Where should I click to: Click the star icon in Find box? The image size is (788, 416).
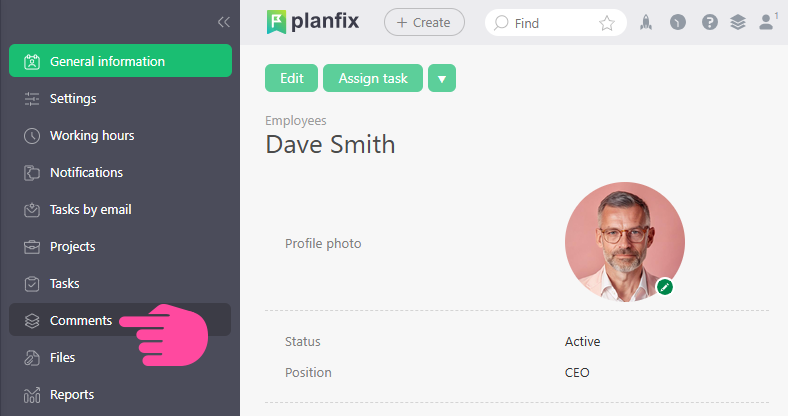pos(607,22)
